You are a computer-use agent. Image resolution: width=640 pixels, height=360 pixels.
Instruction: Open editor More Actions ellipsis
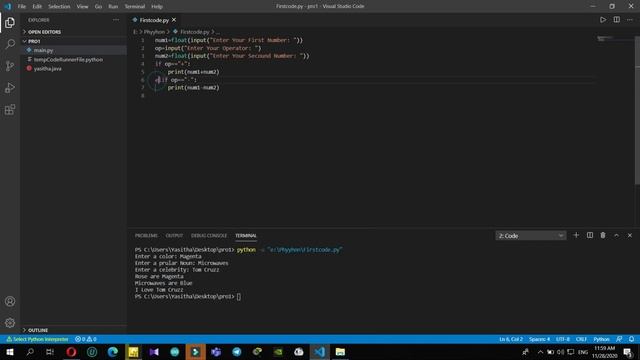630,20
